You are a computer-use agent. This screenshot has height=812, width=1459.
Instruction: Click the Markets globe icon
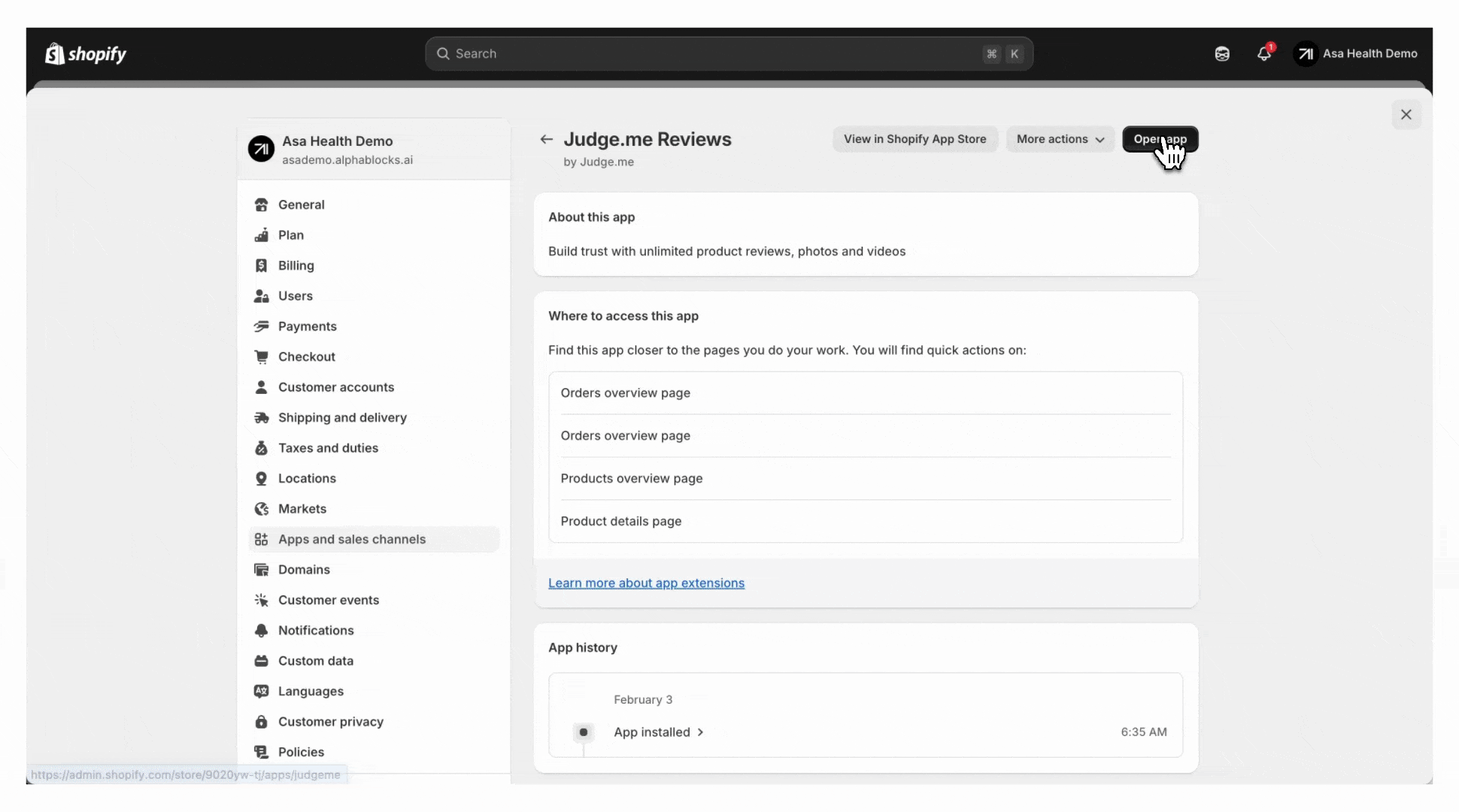click(261, 509)
